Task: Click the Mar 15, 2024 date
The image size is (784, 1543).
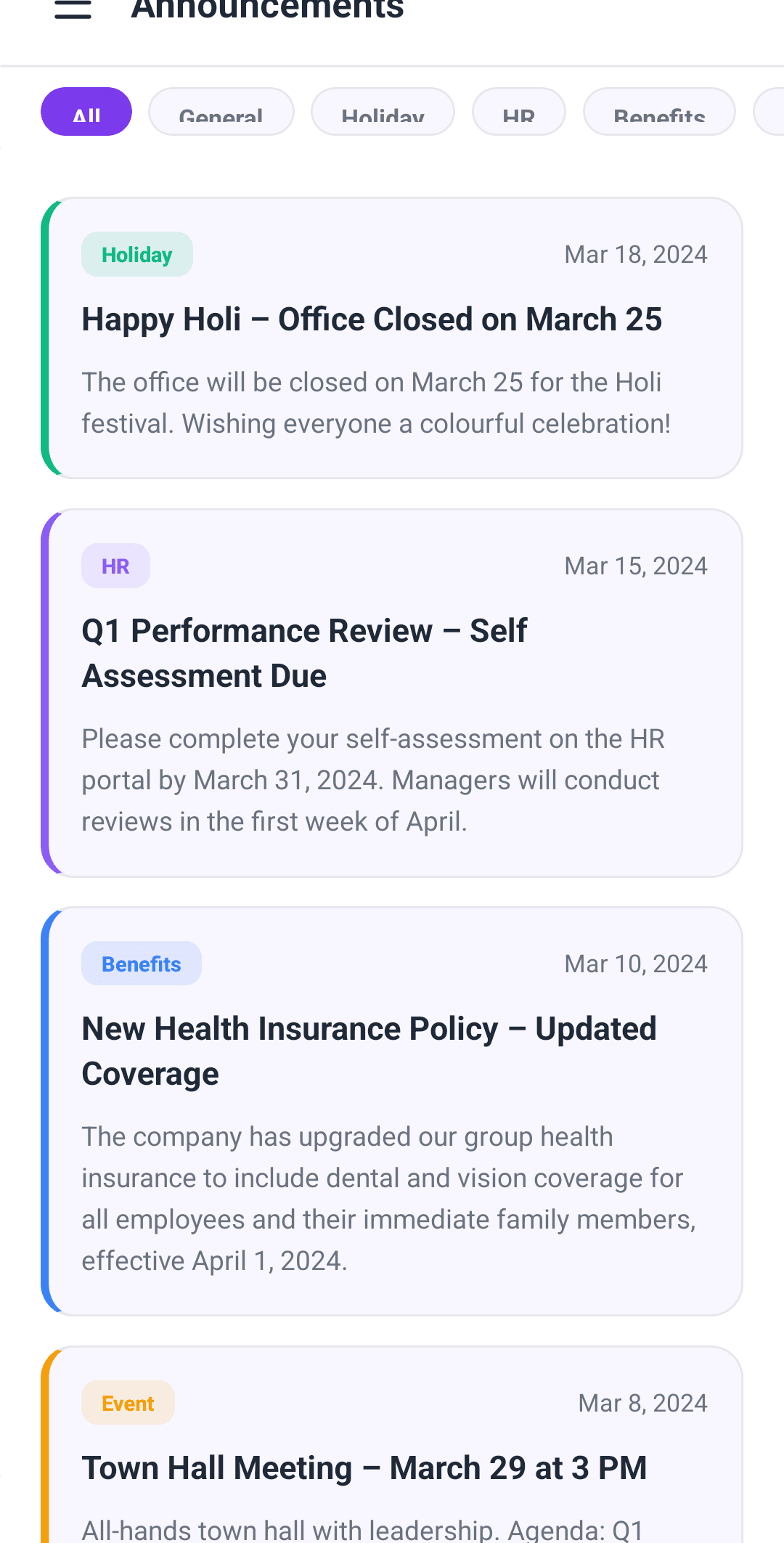Action: click(x=635, y=566)
